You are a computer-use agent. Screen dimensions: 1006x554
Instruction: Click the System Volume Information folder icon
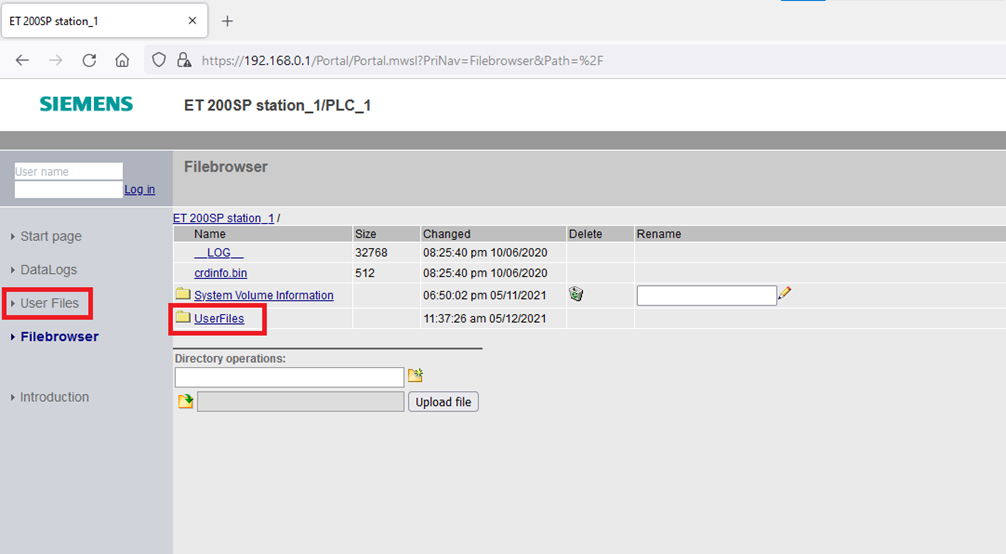point(182,294)
